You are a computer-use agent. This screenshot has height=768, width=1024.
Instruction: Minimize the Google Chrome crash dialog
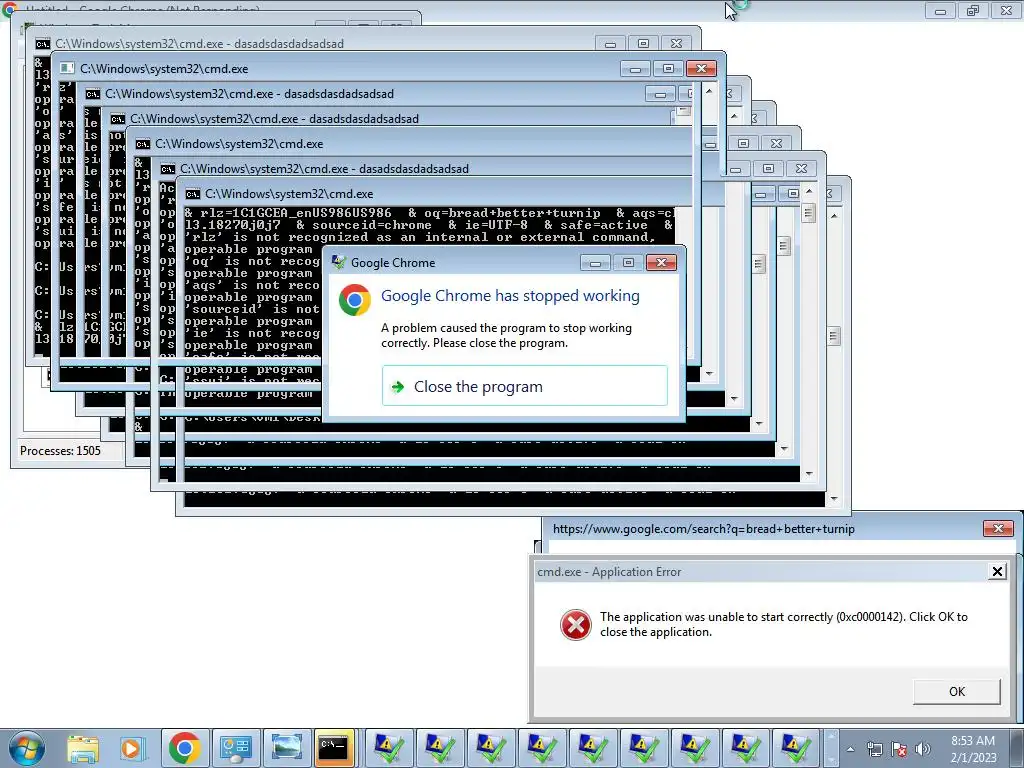click(x=595, y=263)
